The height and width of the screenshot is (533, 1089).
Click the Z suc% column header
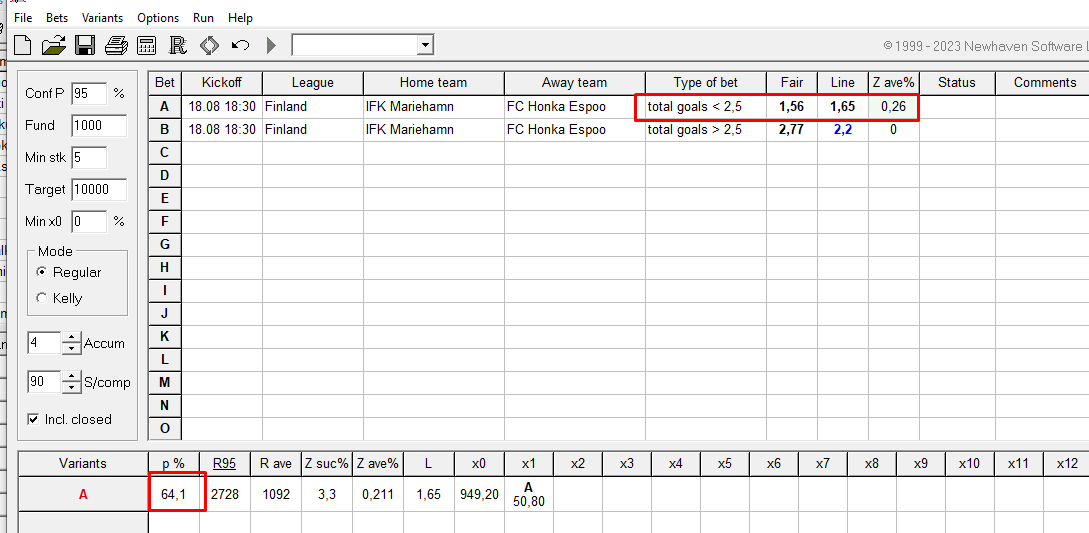pos(326,464)
